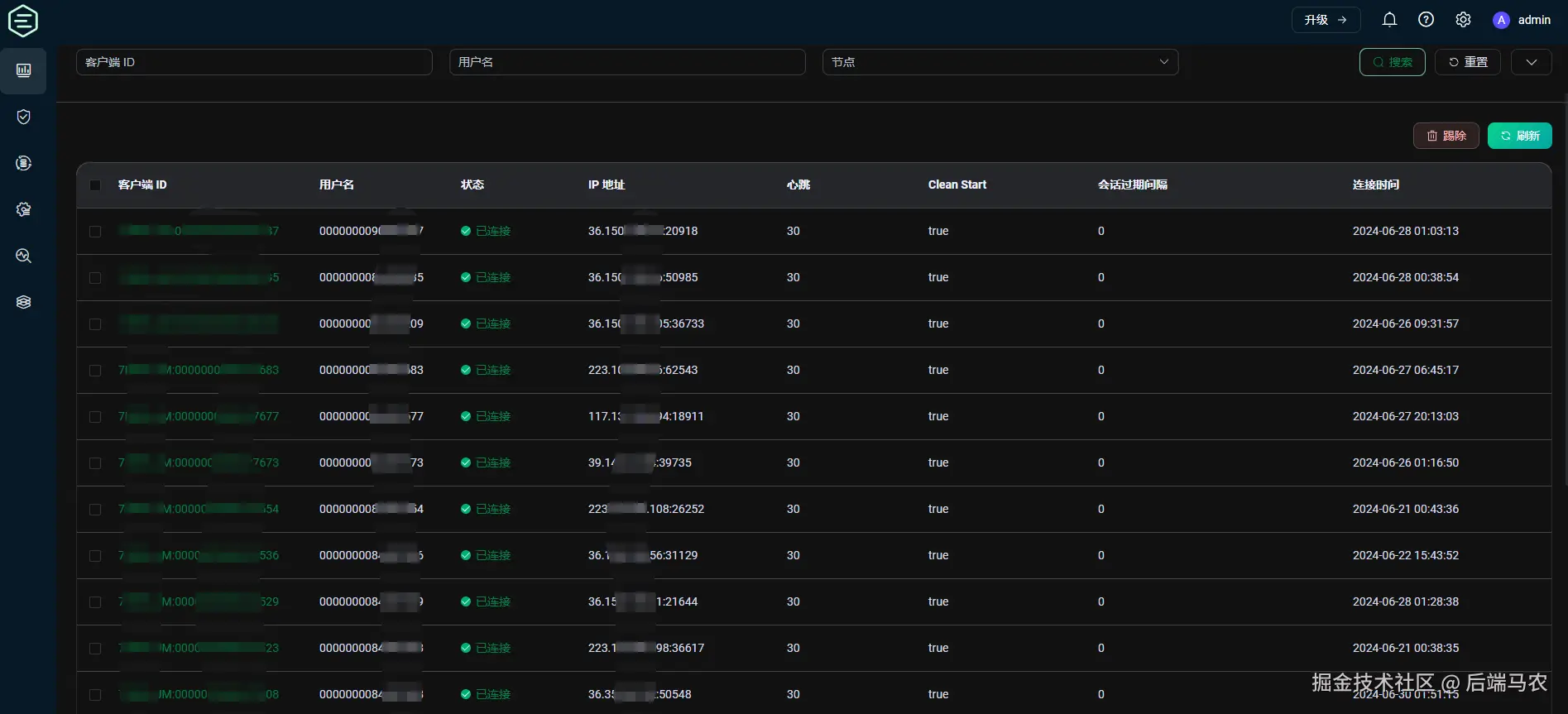Open client ID link ending in 7673
Viewport: 1568px width, 714px height.
(199, 462)
